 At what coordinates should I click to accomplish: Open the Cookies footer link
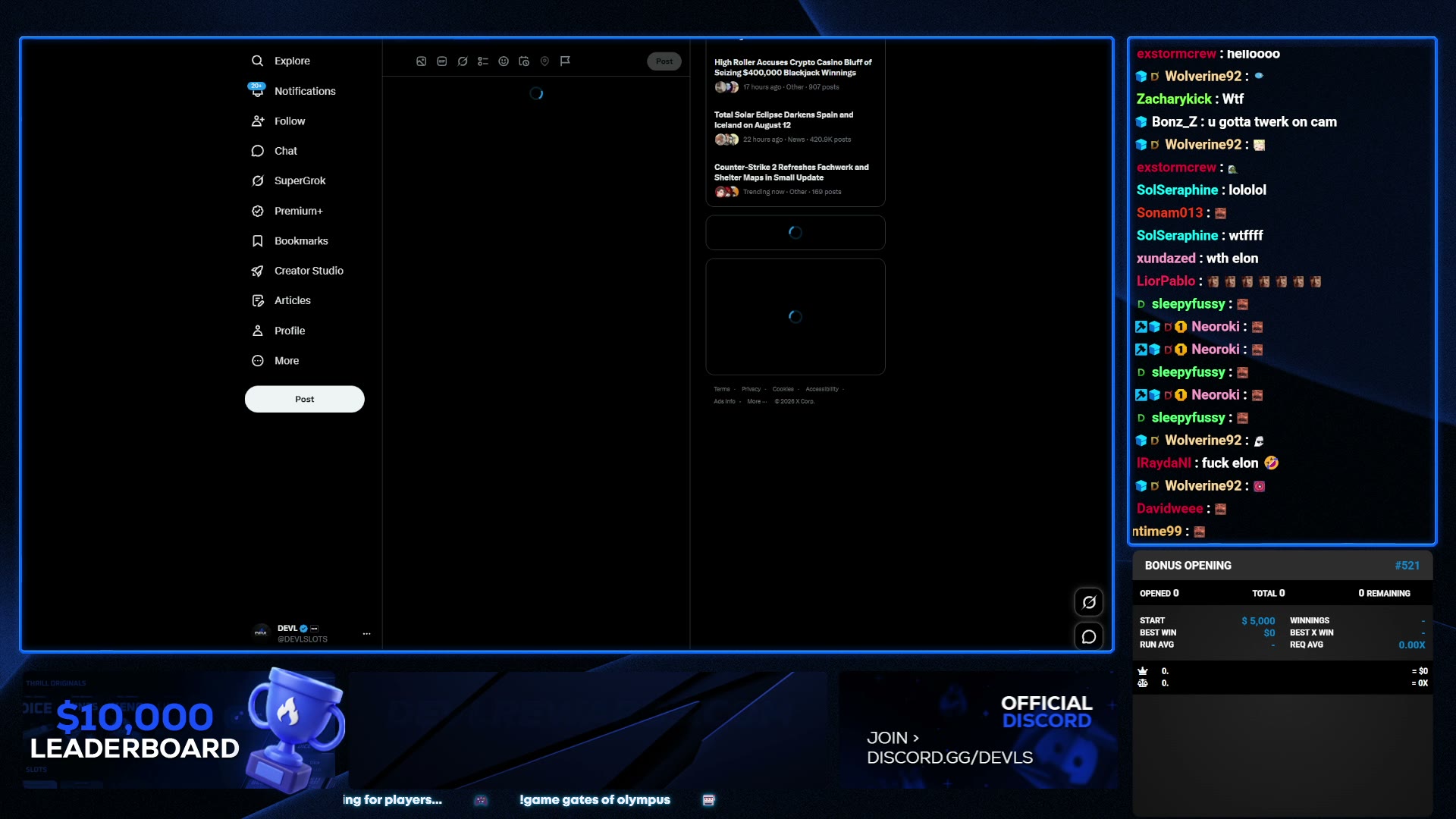tap(783, 389)
